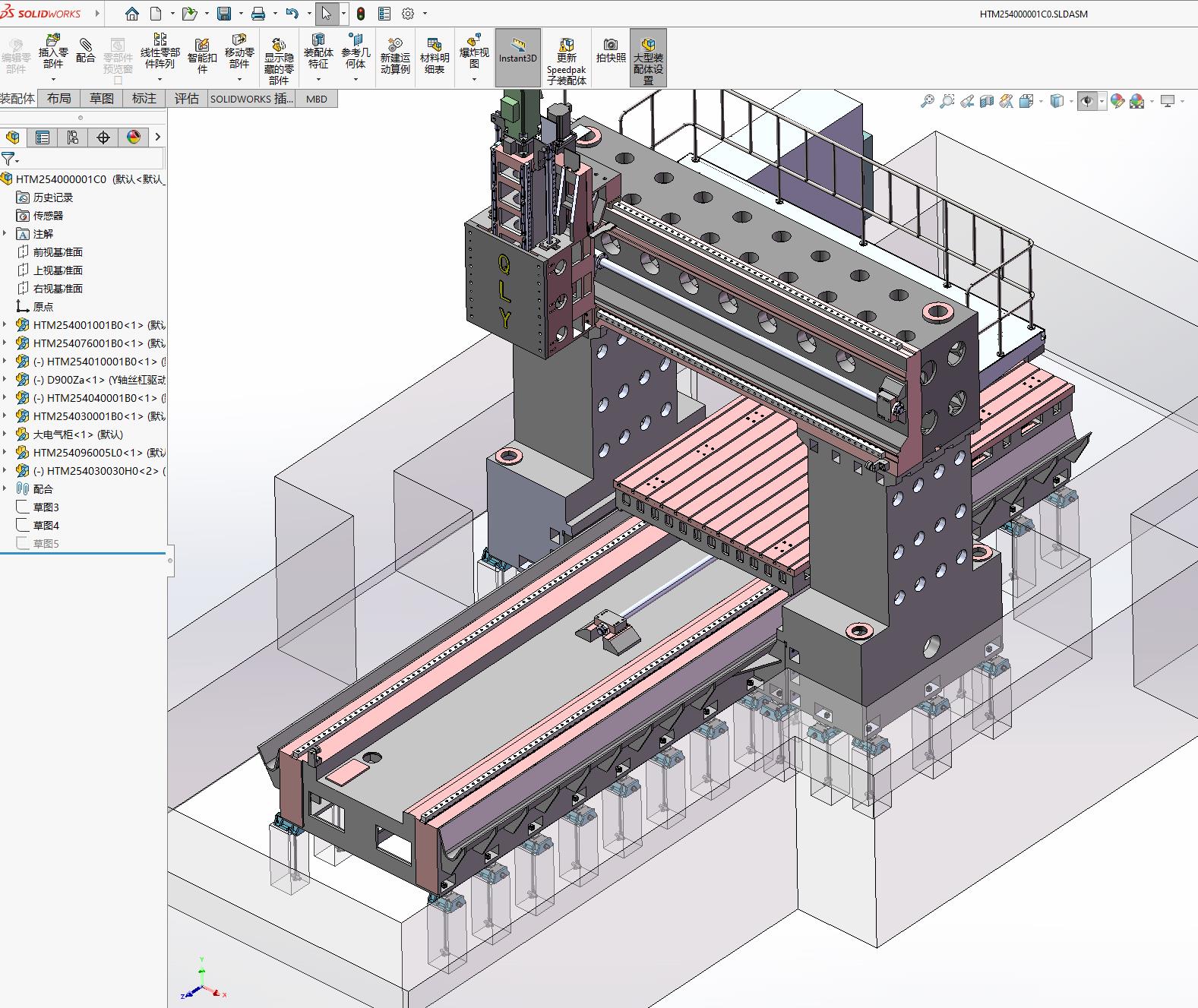The image size is (1198, 1008).
Task: Click 拍快照 (Take Snapshot) camera tool
Action: click(611, 50)
